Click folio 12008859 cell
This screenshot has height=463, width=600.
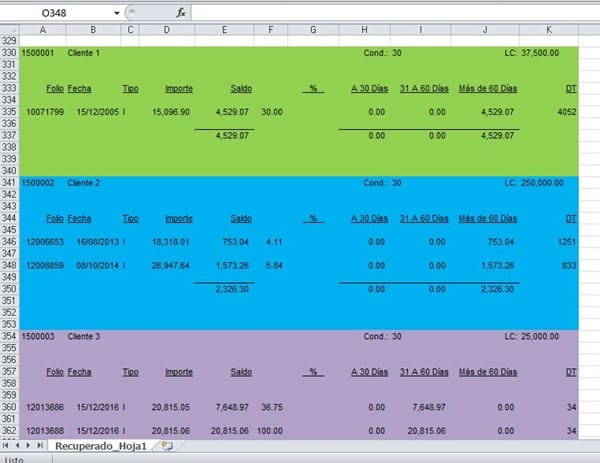click(45, 266)
